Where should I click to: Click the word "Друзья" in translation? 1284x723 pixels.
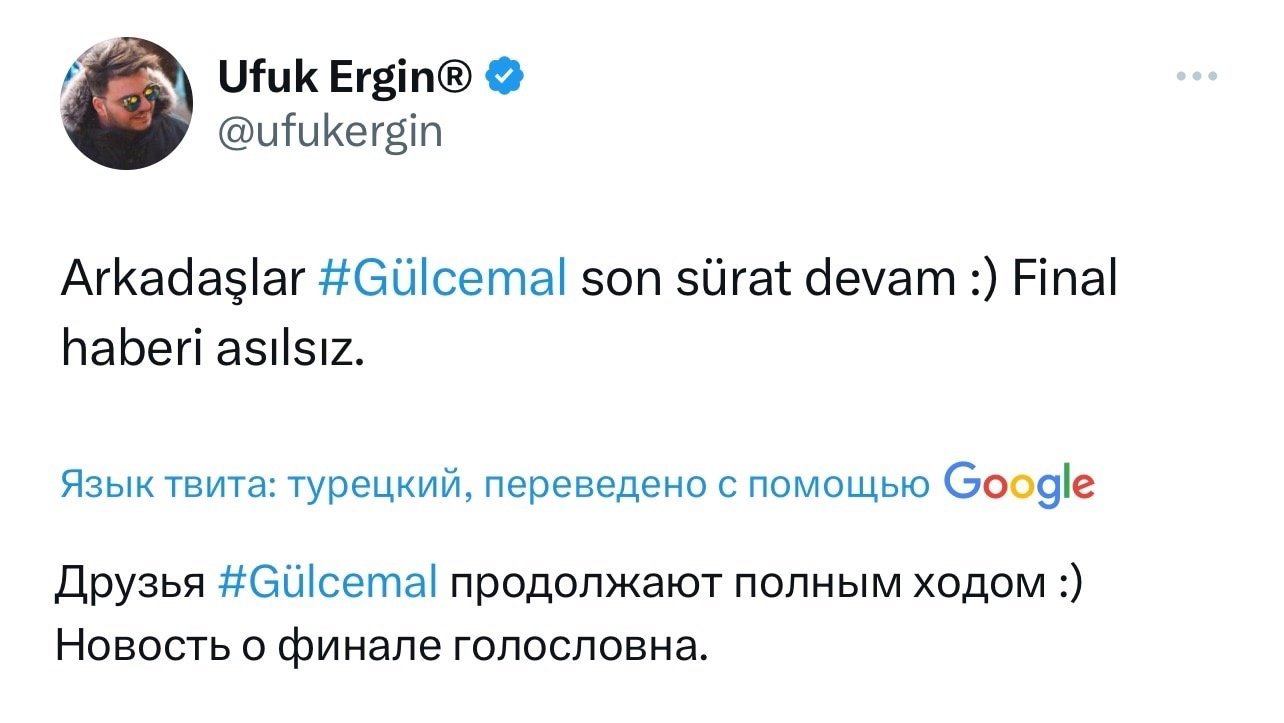[129, 584]
